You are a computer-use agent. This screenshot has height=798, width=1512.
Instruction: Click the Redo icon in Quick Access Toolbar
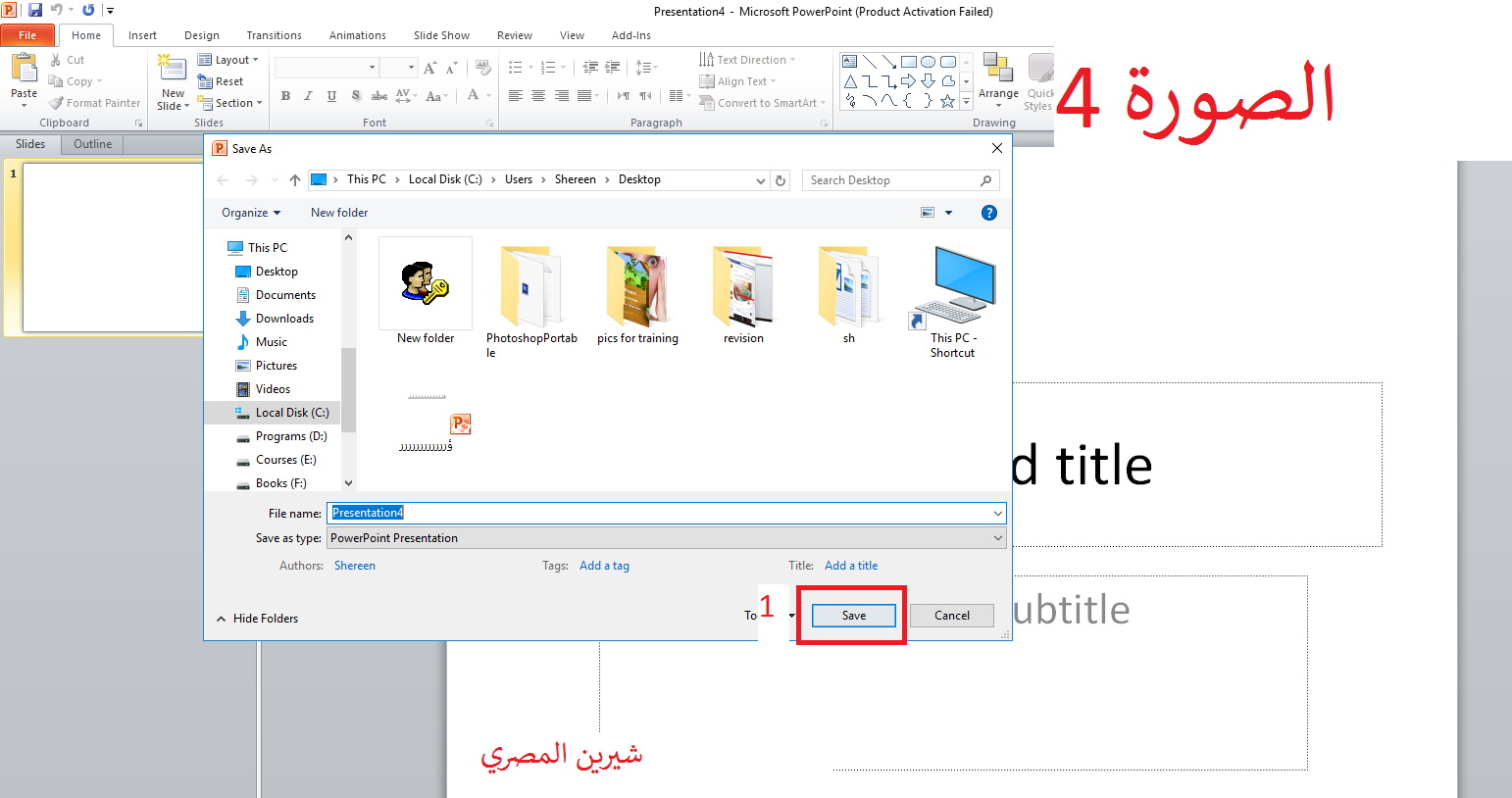coord(88,10)
